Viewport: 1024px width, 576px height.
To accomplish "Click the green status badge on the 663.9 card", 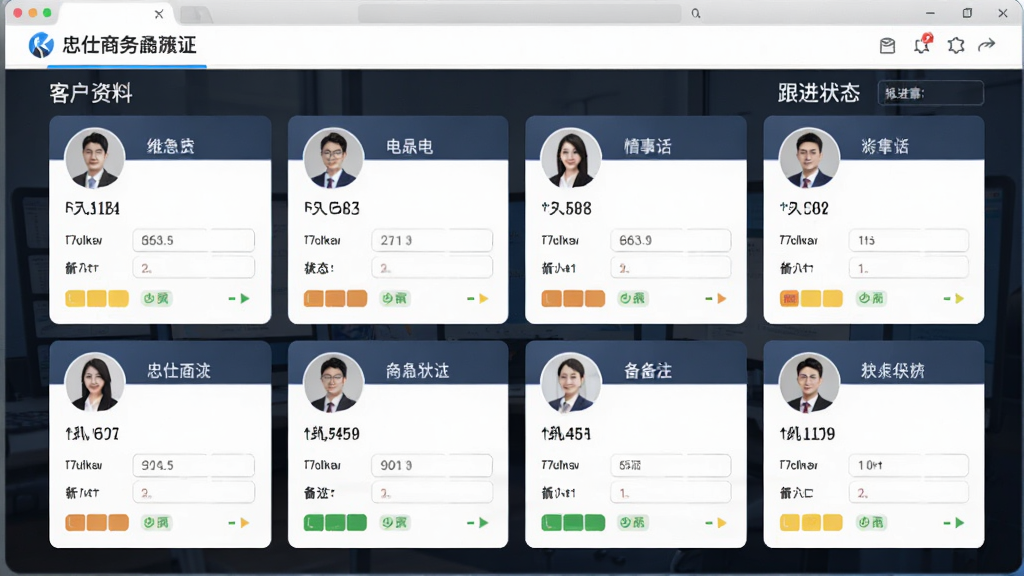I will [x=633, y=298].
